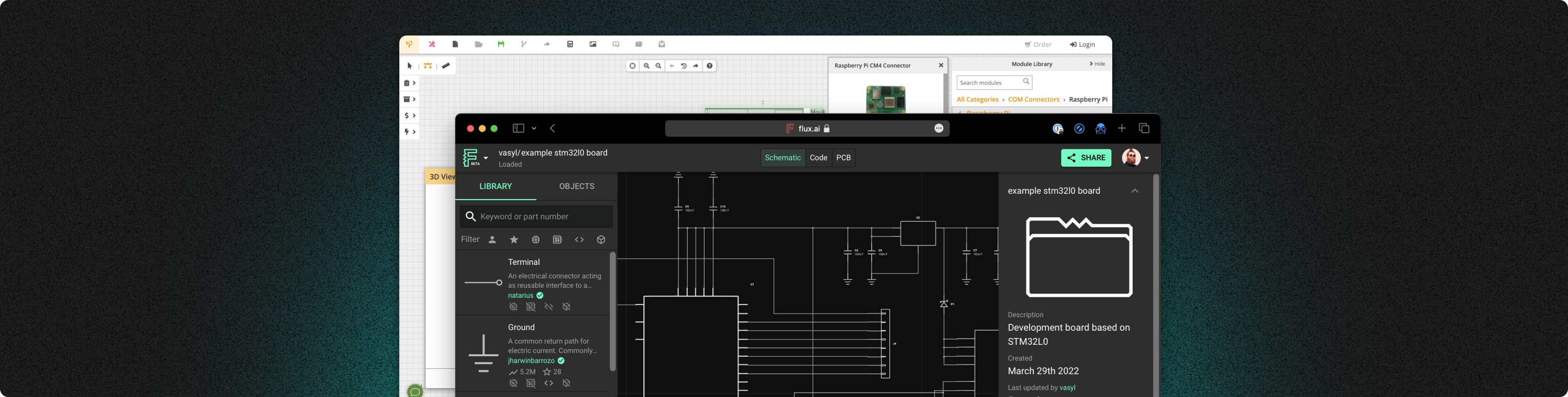This screenshot has width=1568, height=397.
Task: Click the open folder icon
Action: 478,44
